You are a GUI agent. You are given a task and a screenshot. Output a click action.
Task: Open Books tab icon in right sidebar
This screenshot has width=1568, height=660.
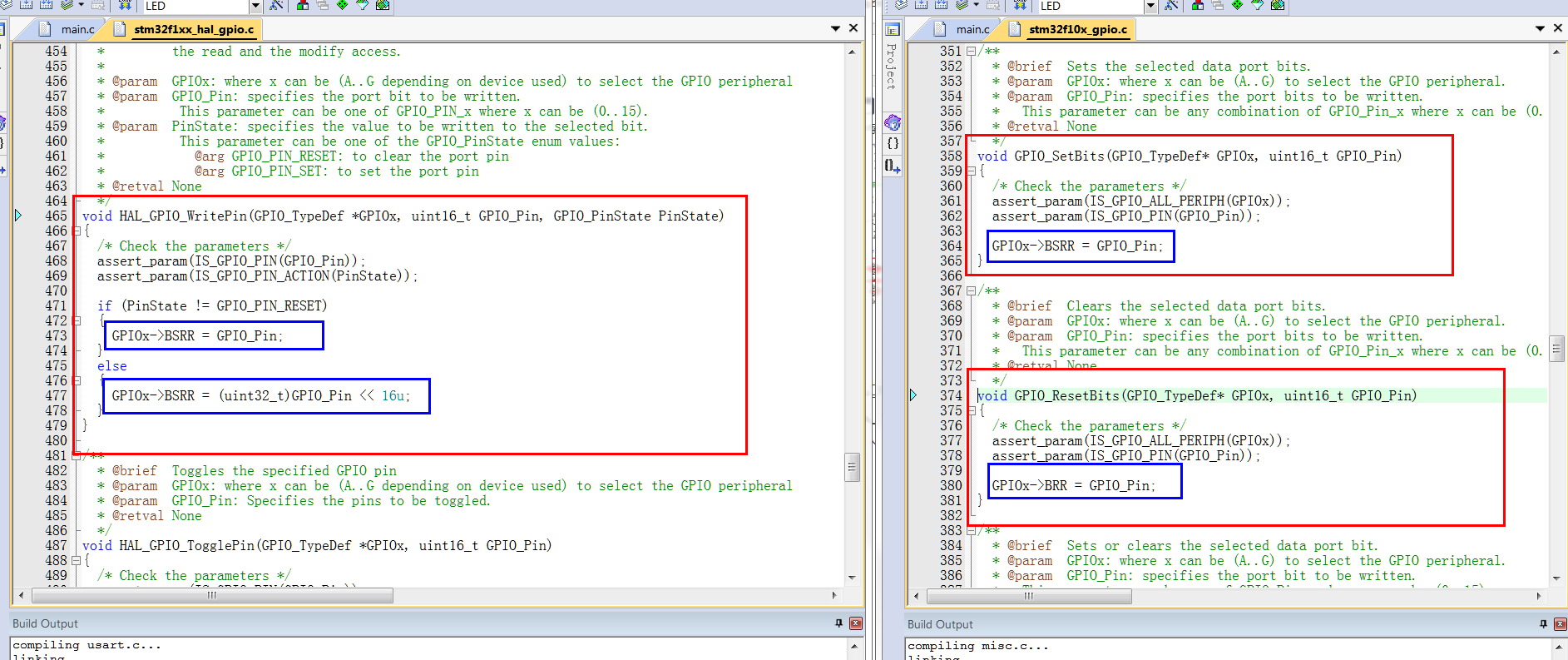coord(893,122)
